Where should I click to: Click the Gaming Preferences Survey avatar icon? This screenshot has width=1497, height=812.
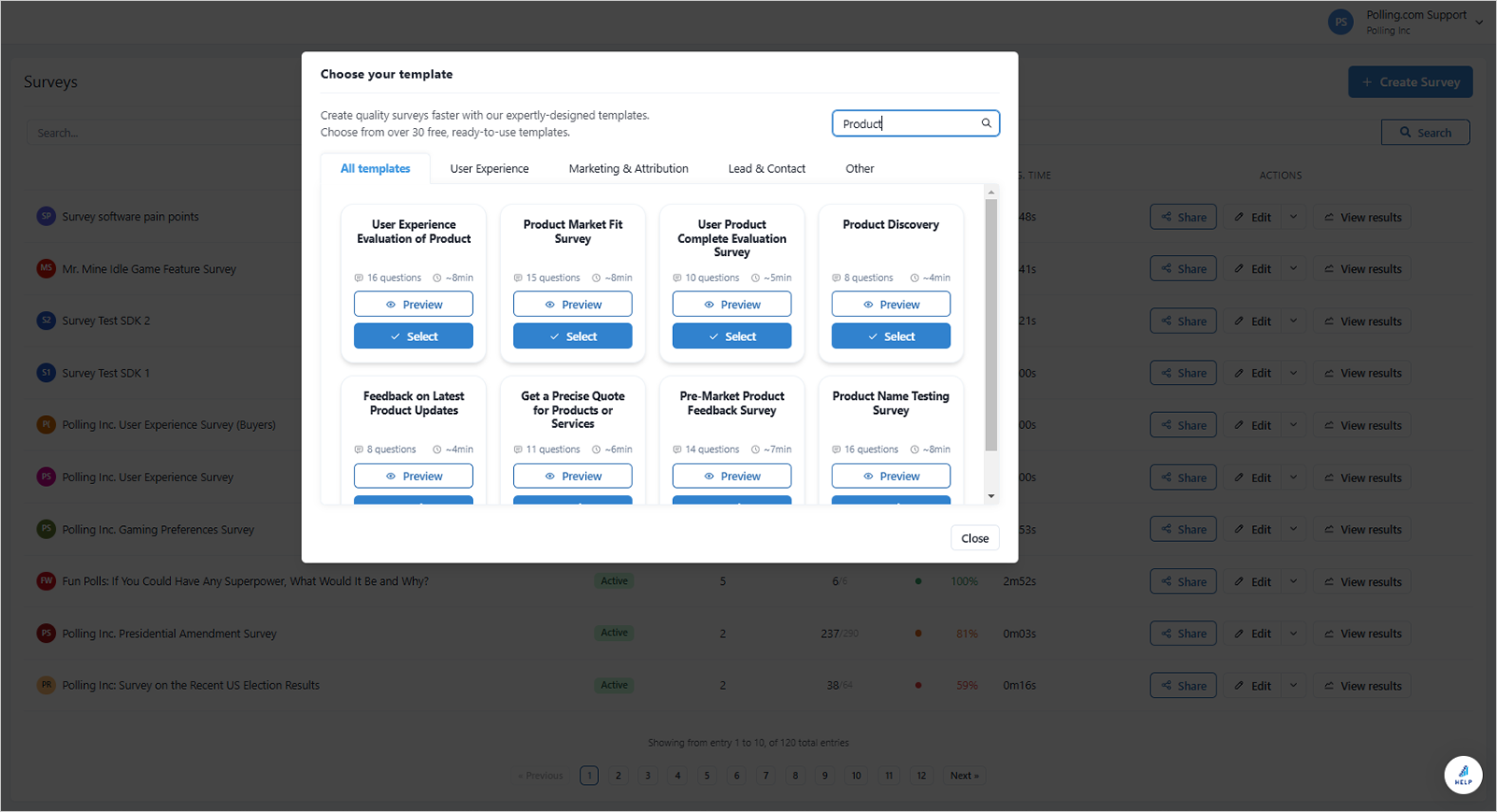(46, 529)
